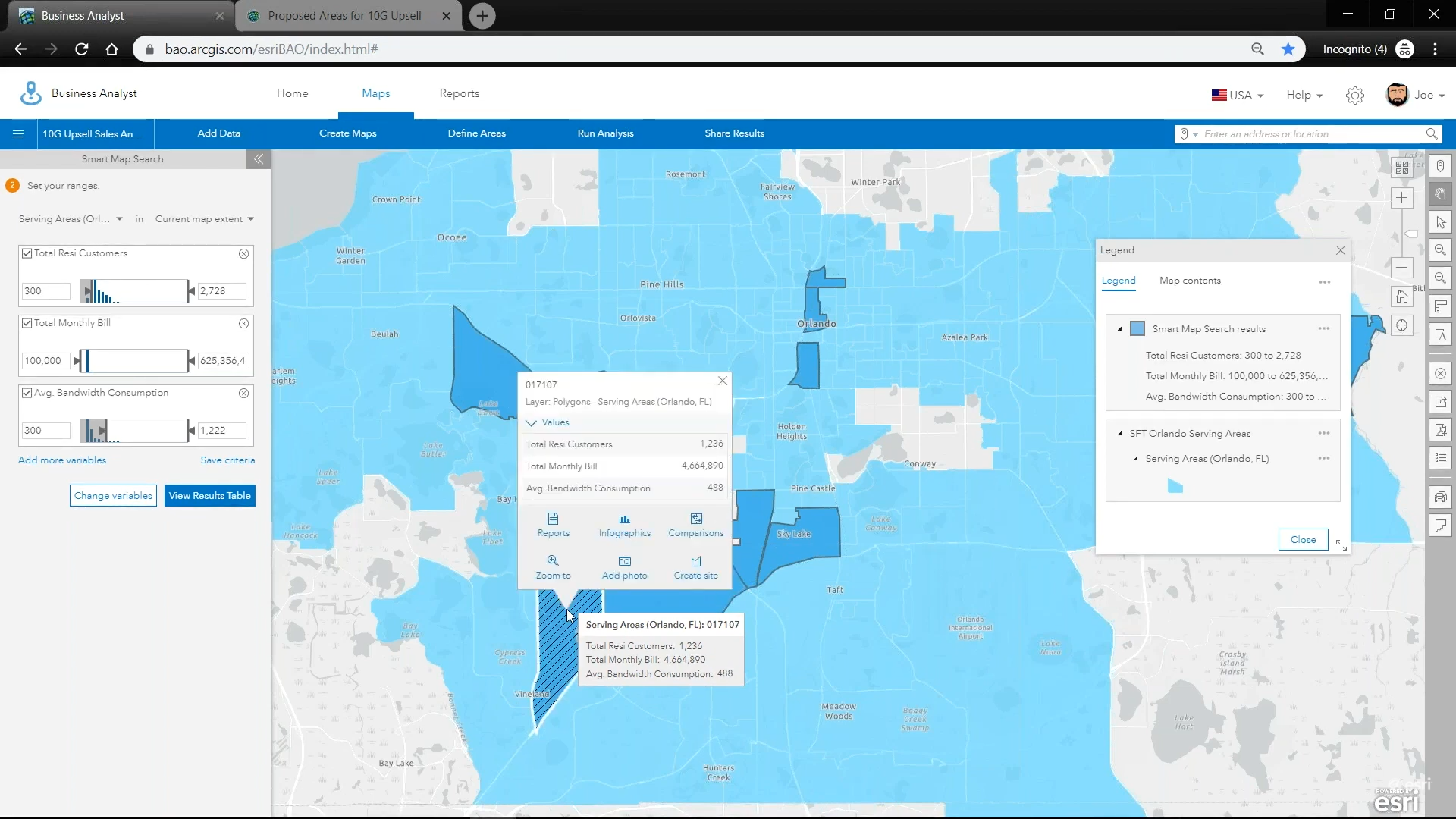Open the Share Results menu

pyautogui.click(x=734, y=133)
